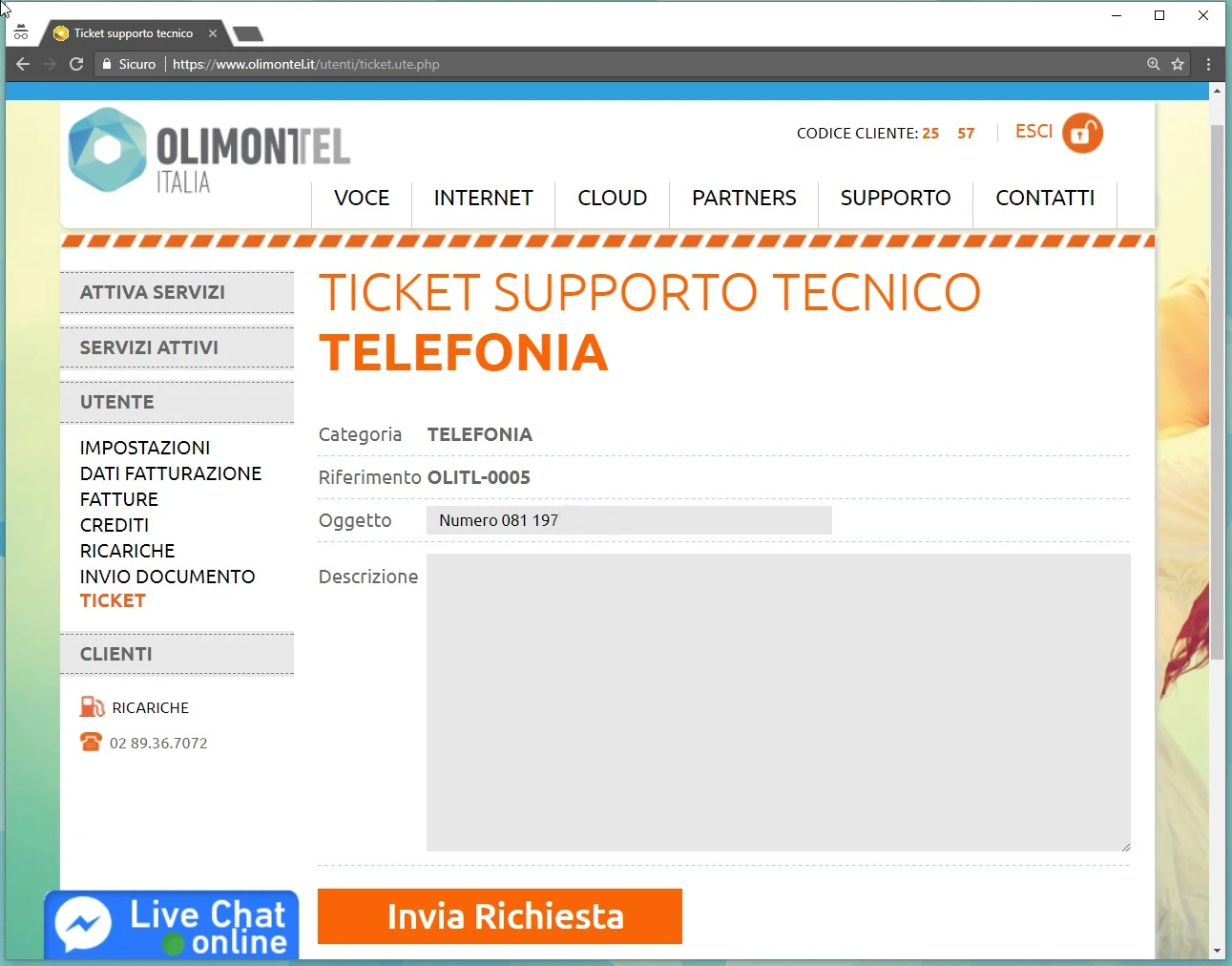This screenshot has width=1232, height=966.
Task: Click the Oggetto input field
Action: pos(629,520)
